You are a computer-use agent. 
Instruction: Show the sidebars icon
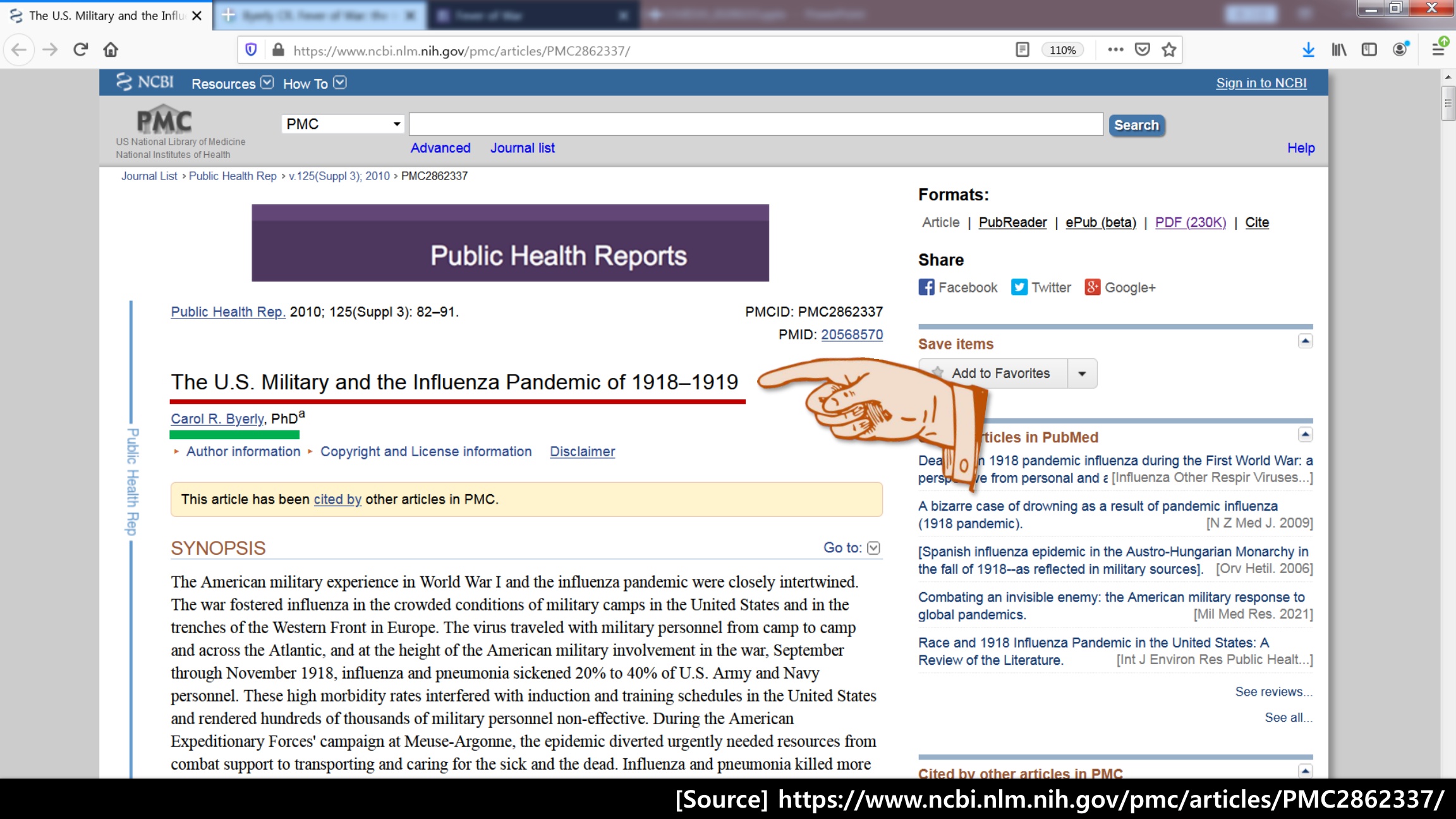pyautogui.click(x=1369, y=50)
